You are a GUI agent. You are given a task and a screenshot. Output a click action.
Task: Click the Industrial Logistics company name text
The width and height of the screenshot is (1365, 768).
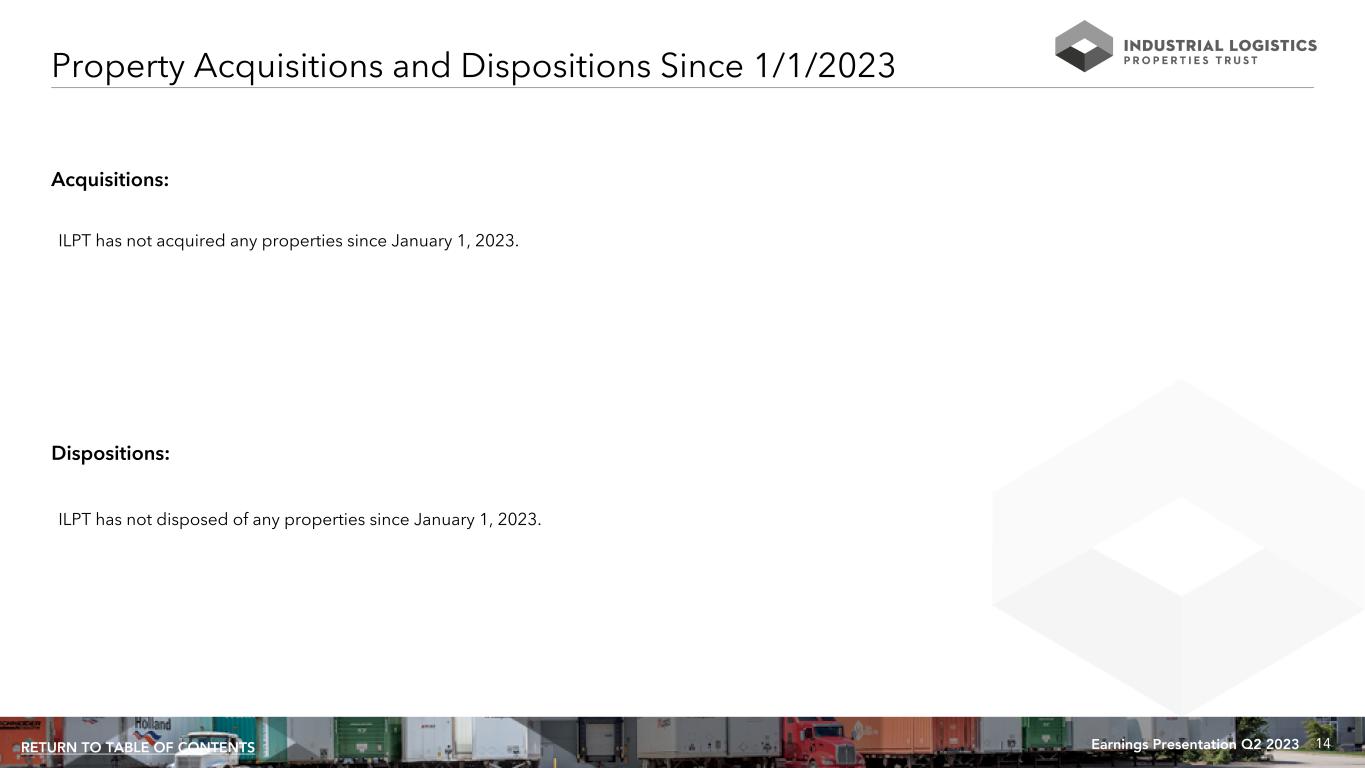coord(1220,45)
